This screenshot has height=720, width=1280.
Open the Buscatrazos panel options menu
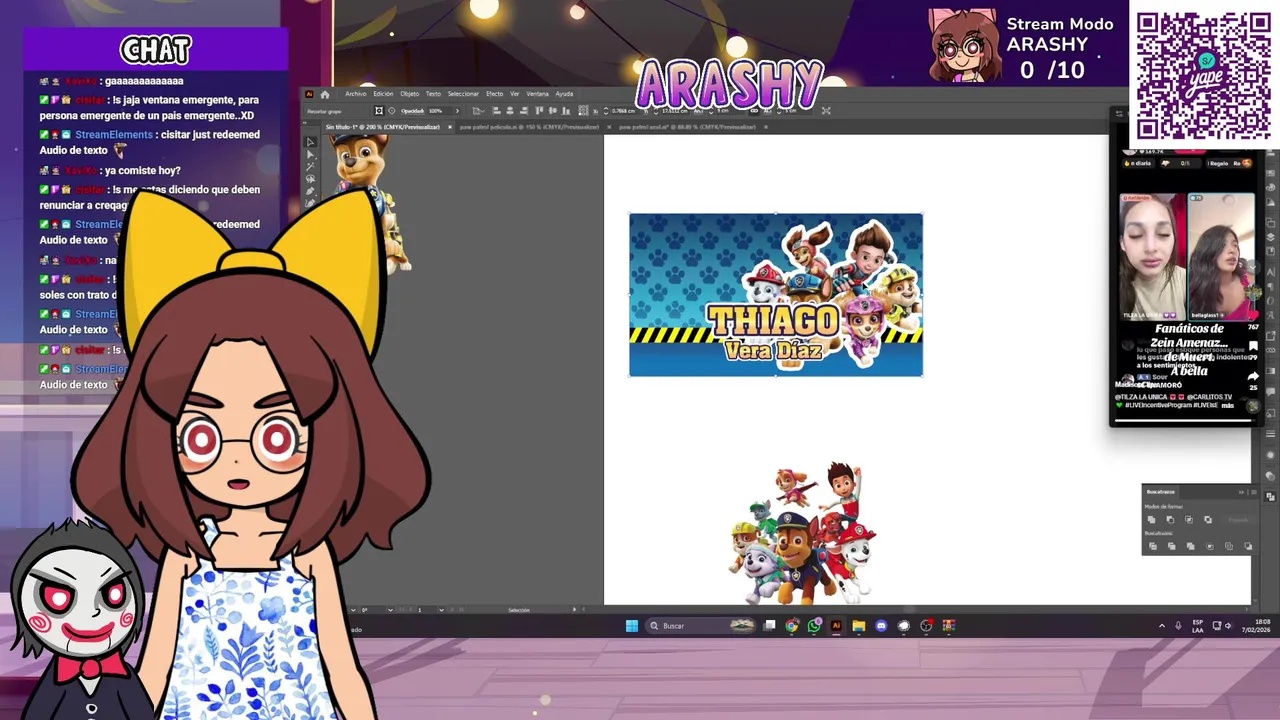pyautogui.click(x=1254, y=492)
